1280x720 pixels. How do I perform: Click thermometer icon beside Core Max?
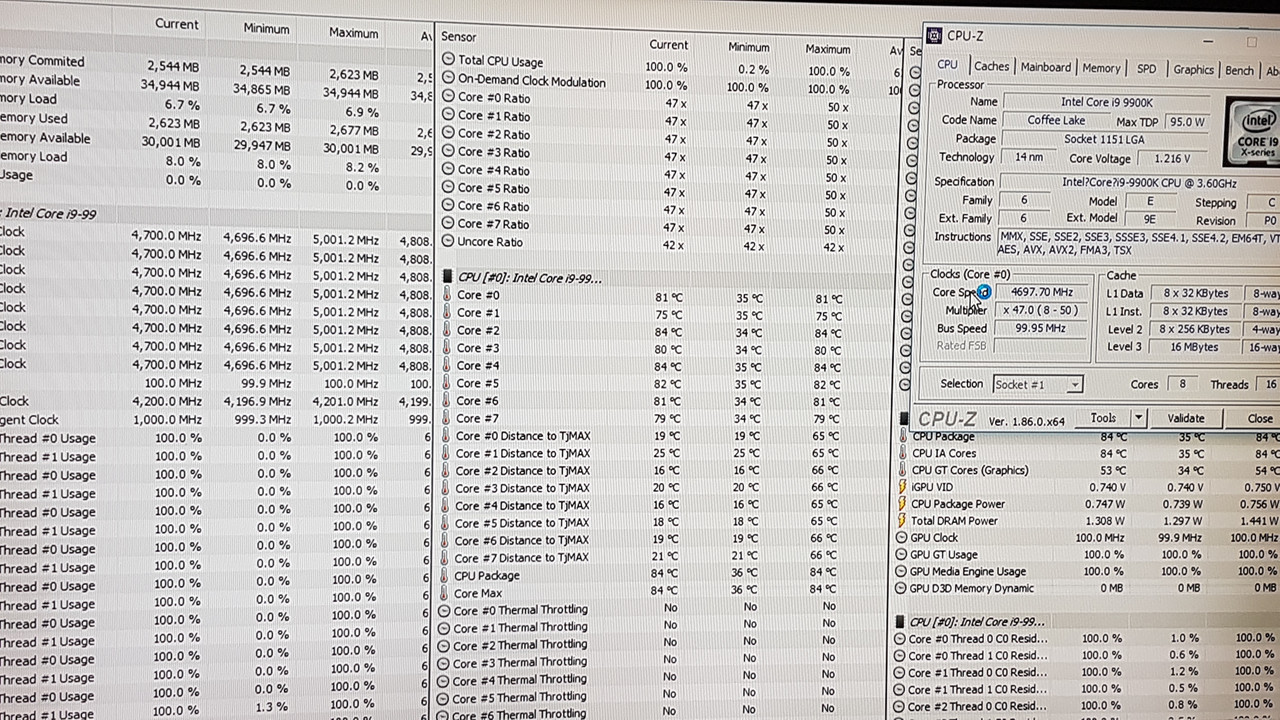pyautogui.click(x=445, y=593)
